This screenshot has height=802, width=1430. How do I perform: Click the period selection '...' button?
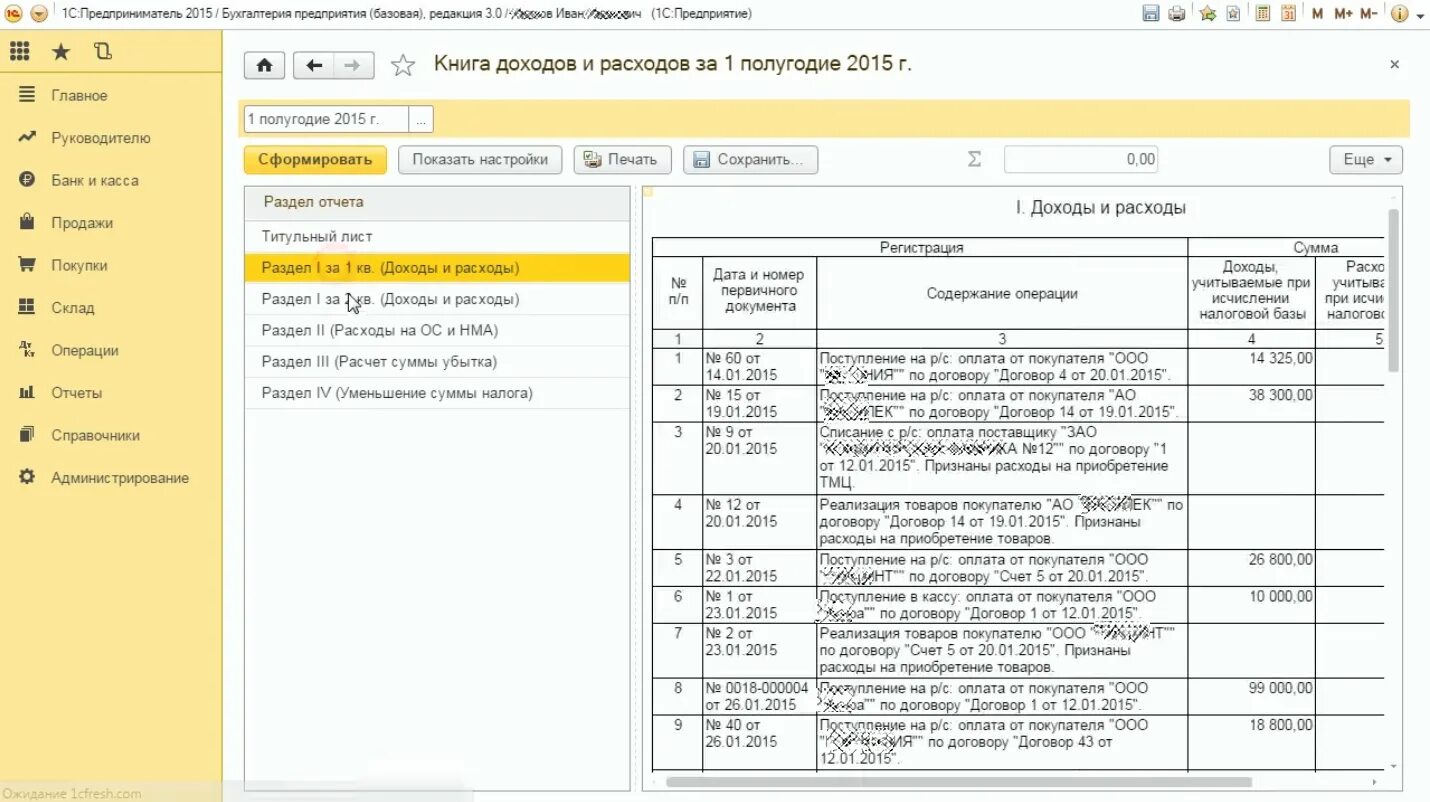click(421, 119)
